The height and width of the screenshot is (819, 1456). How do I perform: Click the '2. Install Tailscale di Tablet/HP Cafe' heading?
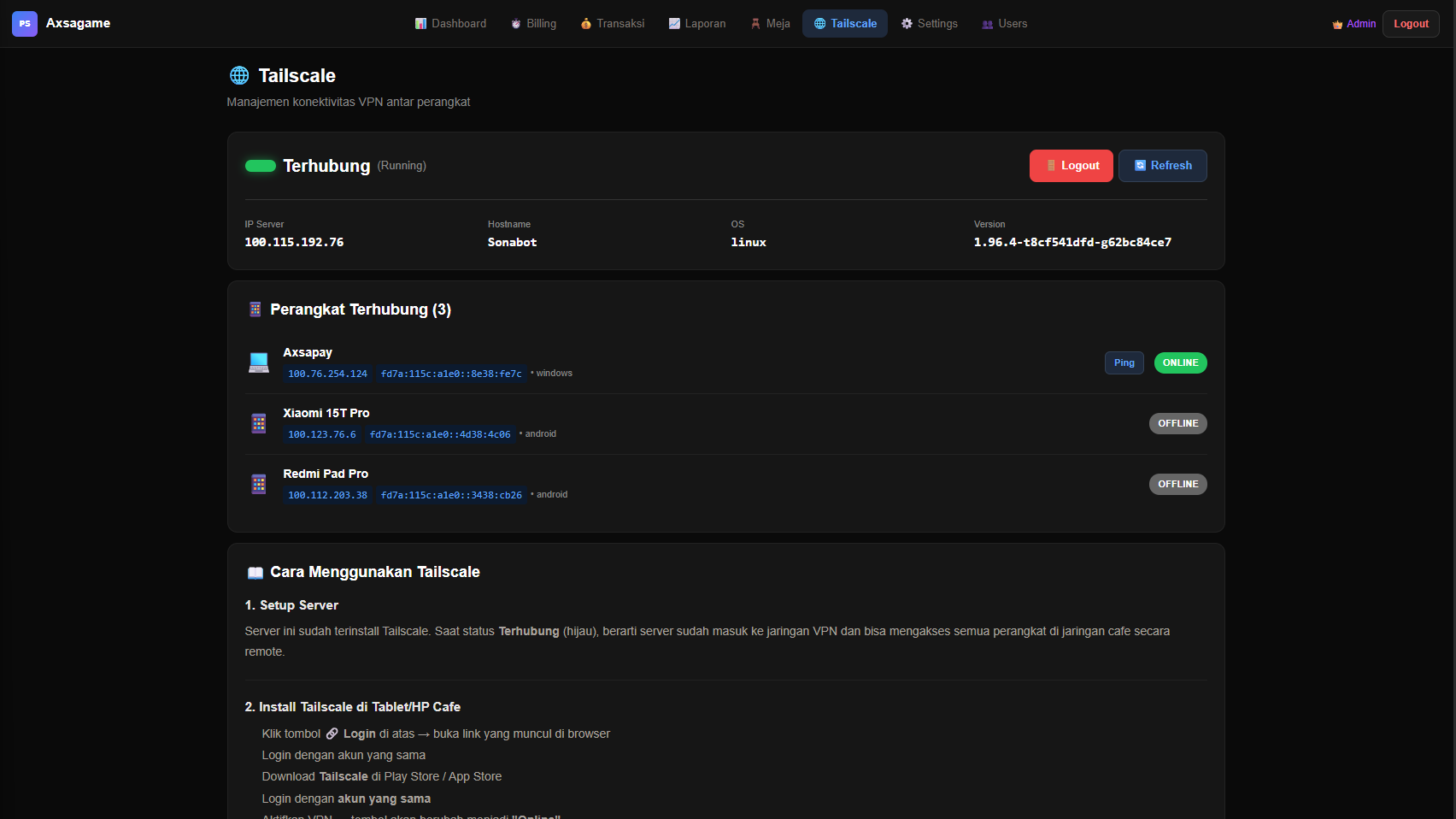353,707
